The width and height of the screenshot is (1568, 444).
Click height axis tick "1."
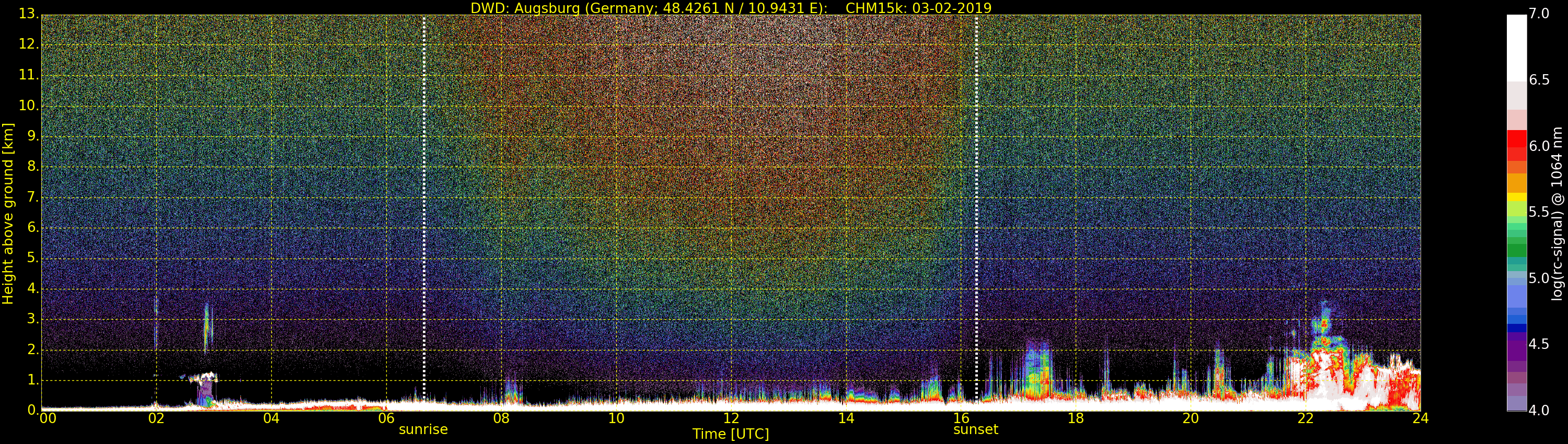point(33,380)
